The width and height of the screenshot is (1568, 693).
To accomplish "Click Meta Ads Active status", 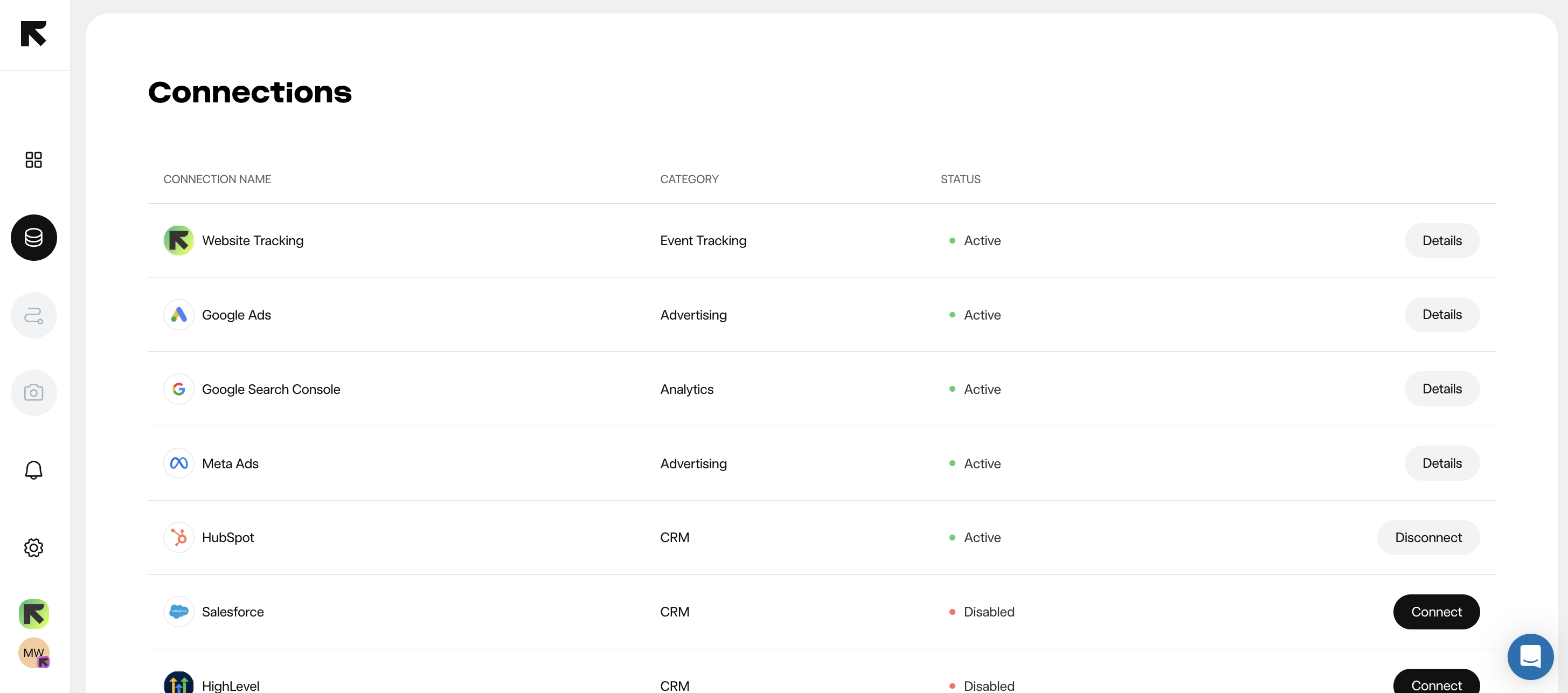I will [975, 464].
